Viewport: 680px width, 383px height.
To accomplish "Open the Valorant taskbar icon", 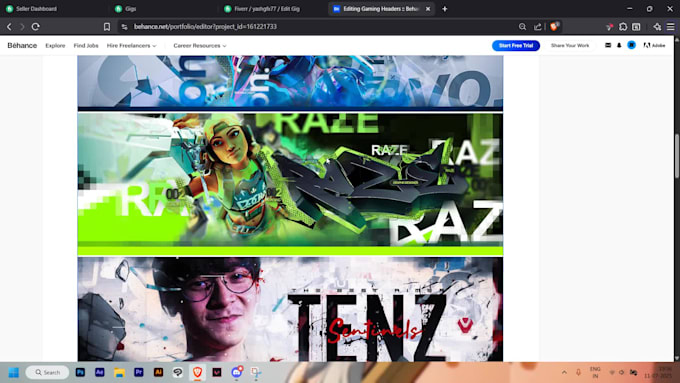I will (x=217, y=372).
